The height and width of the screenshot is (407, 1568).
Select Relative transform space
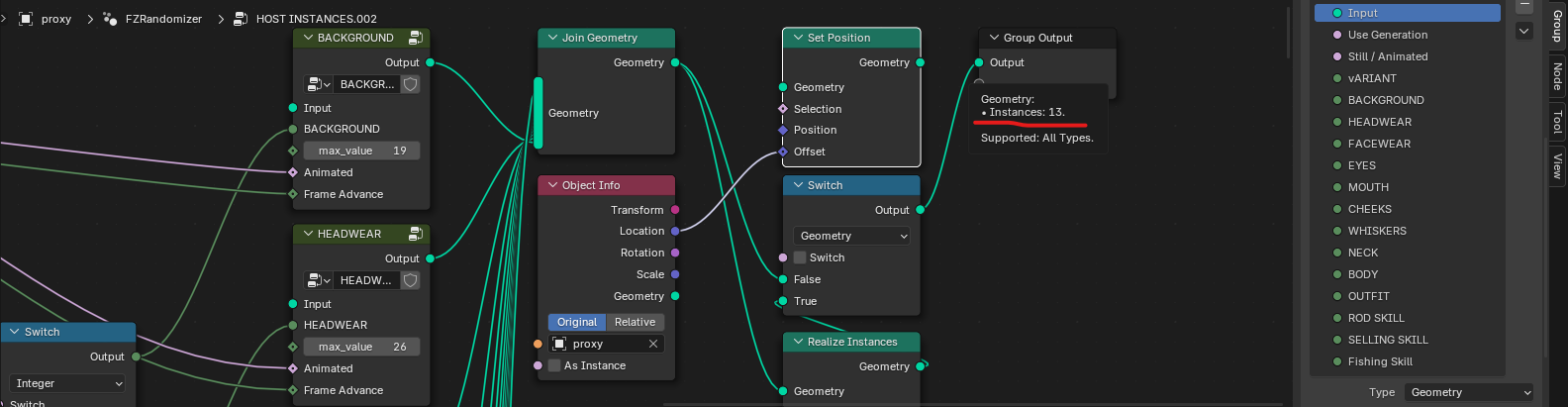635,322
